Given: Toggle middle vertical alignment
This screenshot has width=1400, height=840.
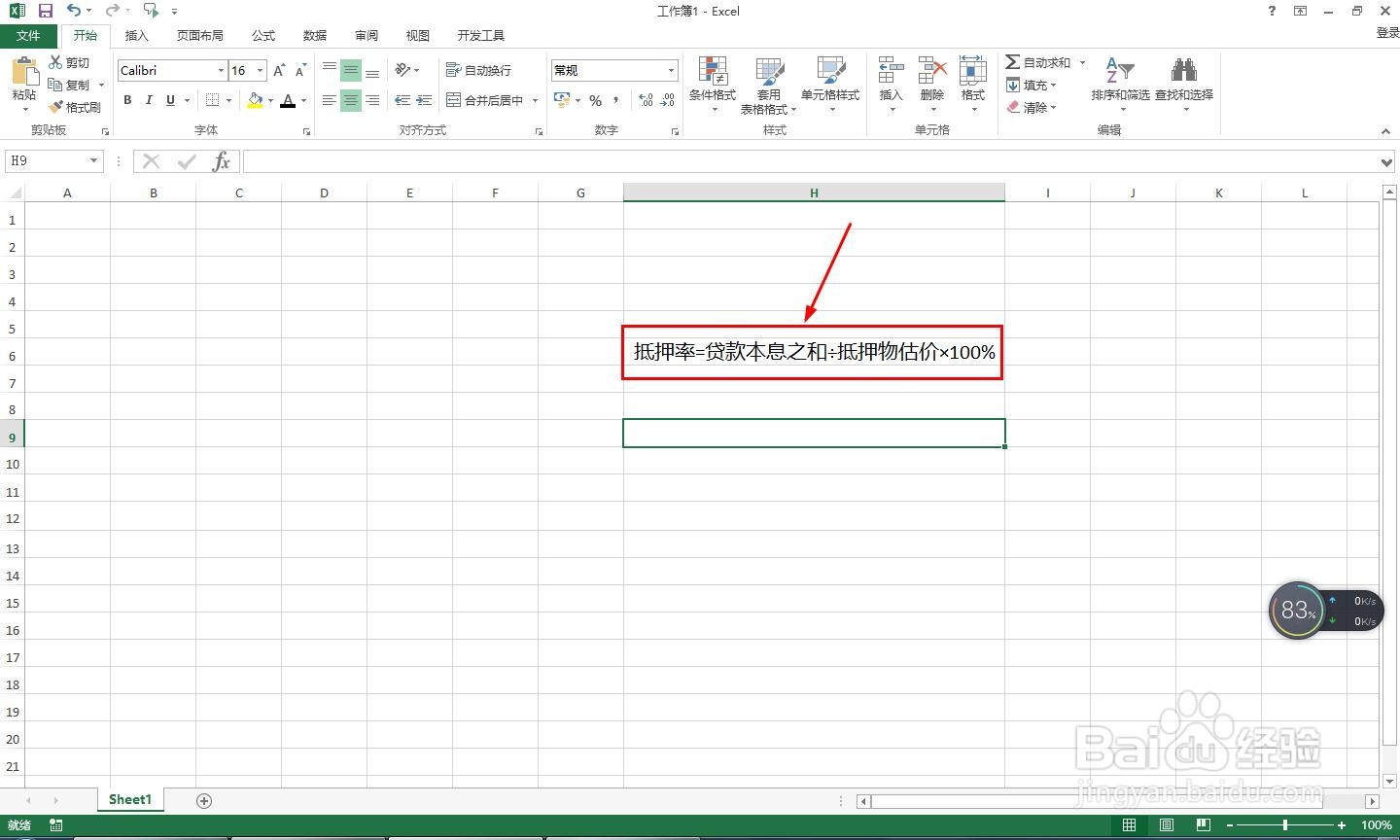Looking at the screenshot, I should [x=351, y=70].
